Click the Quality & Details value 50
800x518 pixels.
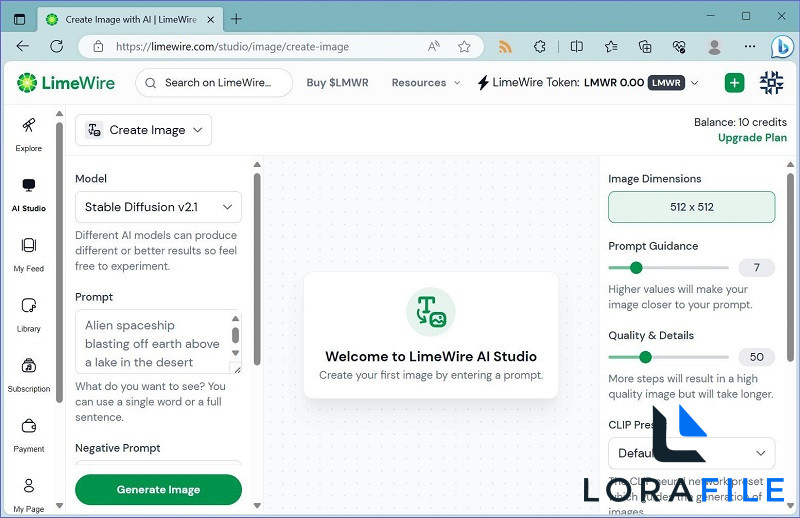(756, 357)
